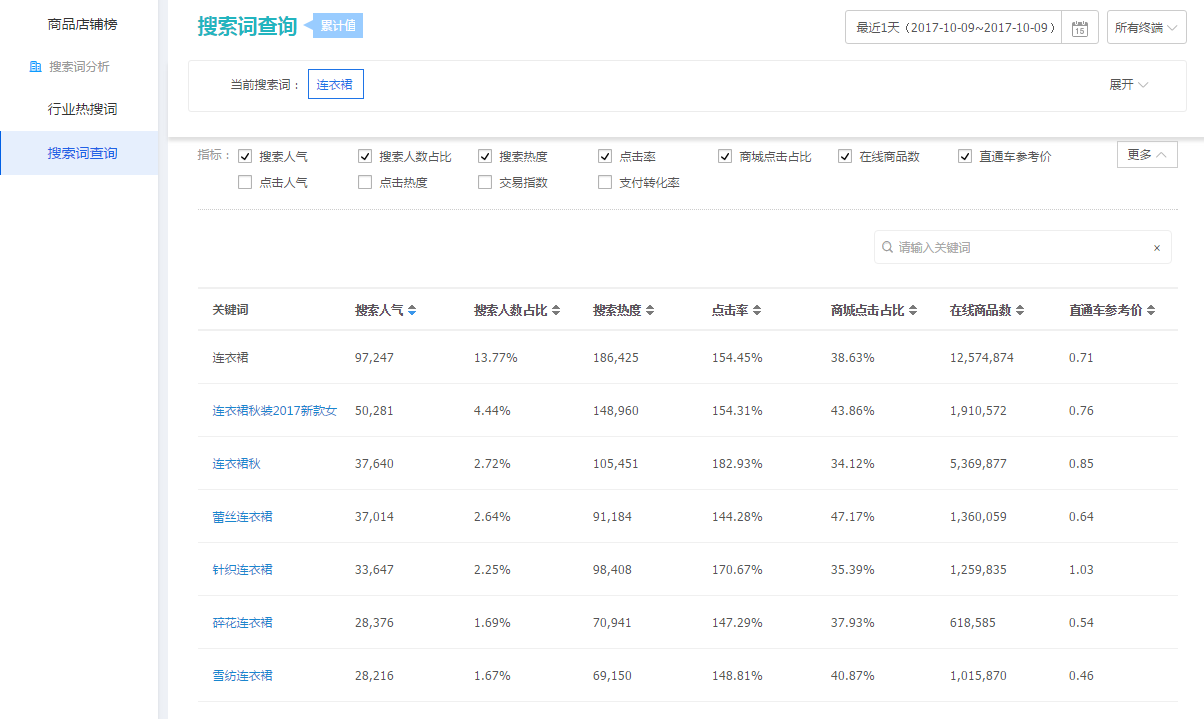Viewport: 1204px width, 719px height.
Task: Check the 支付转化率 indicator box
Action: (x=605, y=182)
